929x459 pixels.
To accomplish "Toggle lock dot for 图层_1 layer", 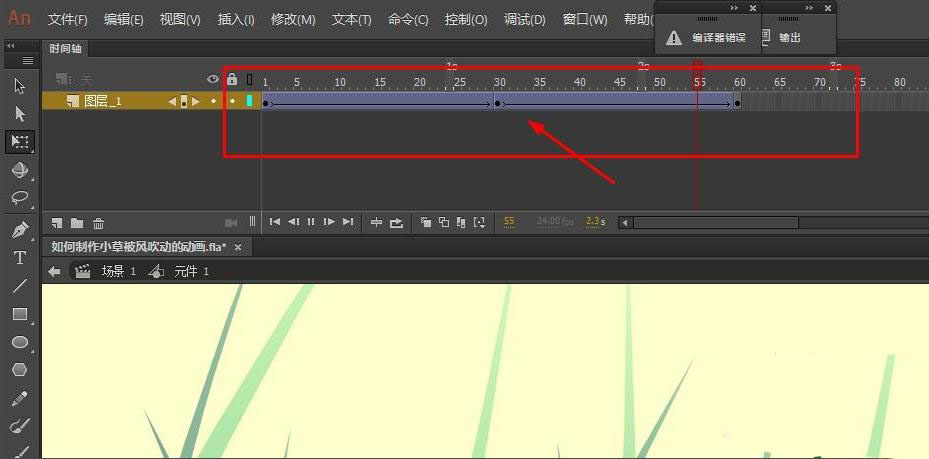I will pyautogui.click(x=232, y=101).
